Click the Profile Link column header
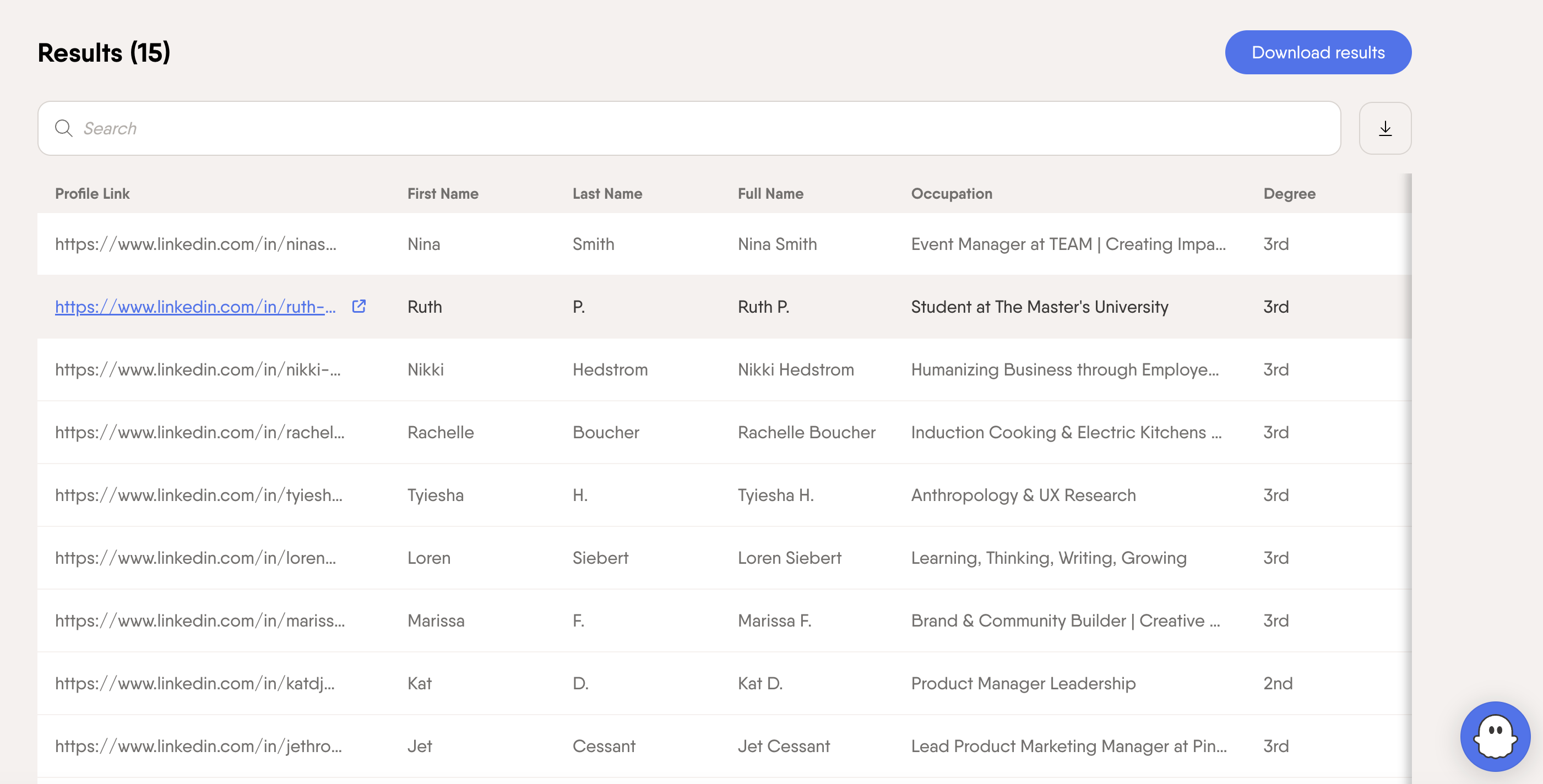1543x784 pixels. (x=93, y=193)
